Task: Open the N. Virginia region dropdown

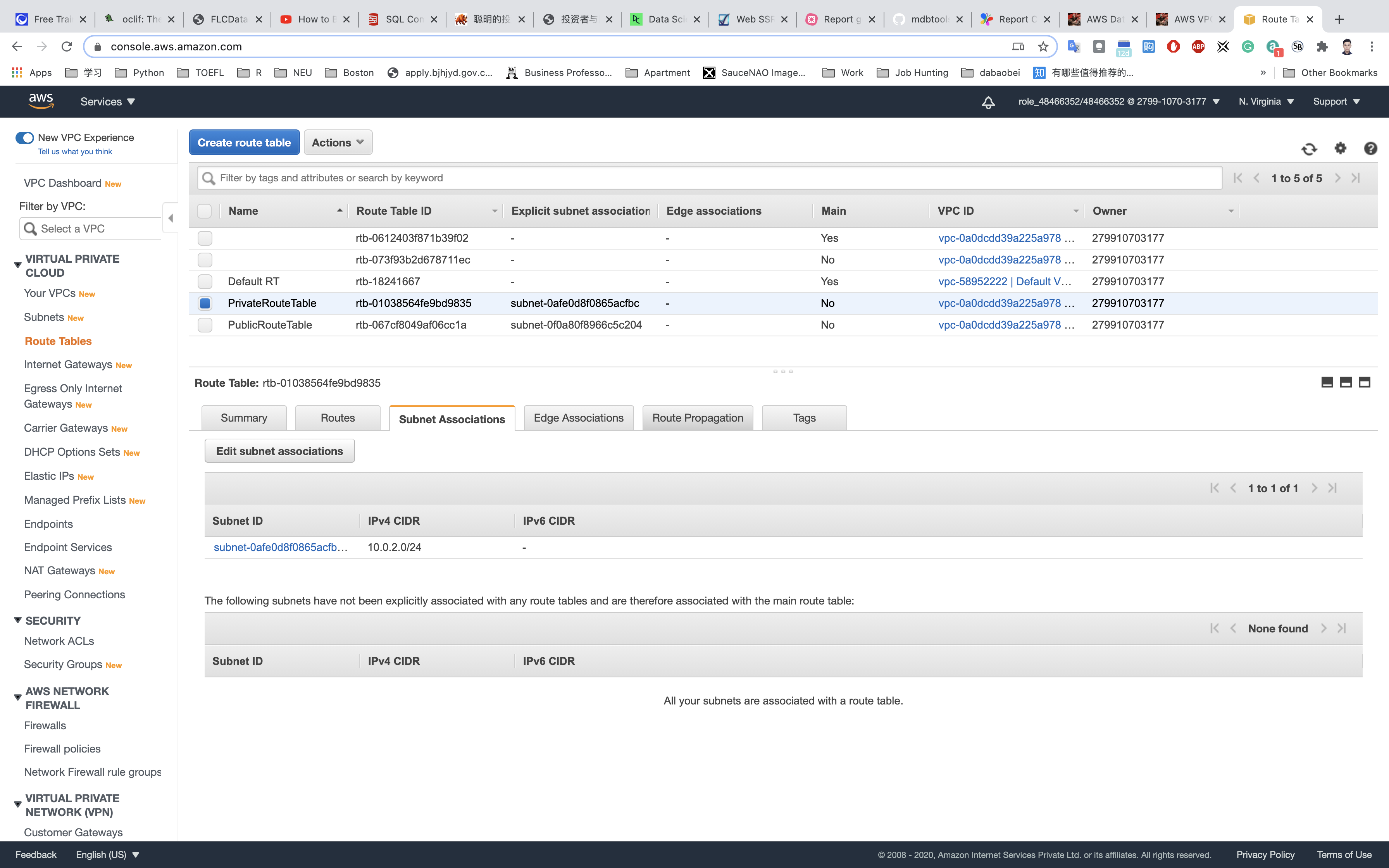Action: coord(1266,102)
